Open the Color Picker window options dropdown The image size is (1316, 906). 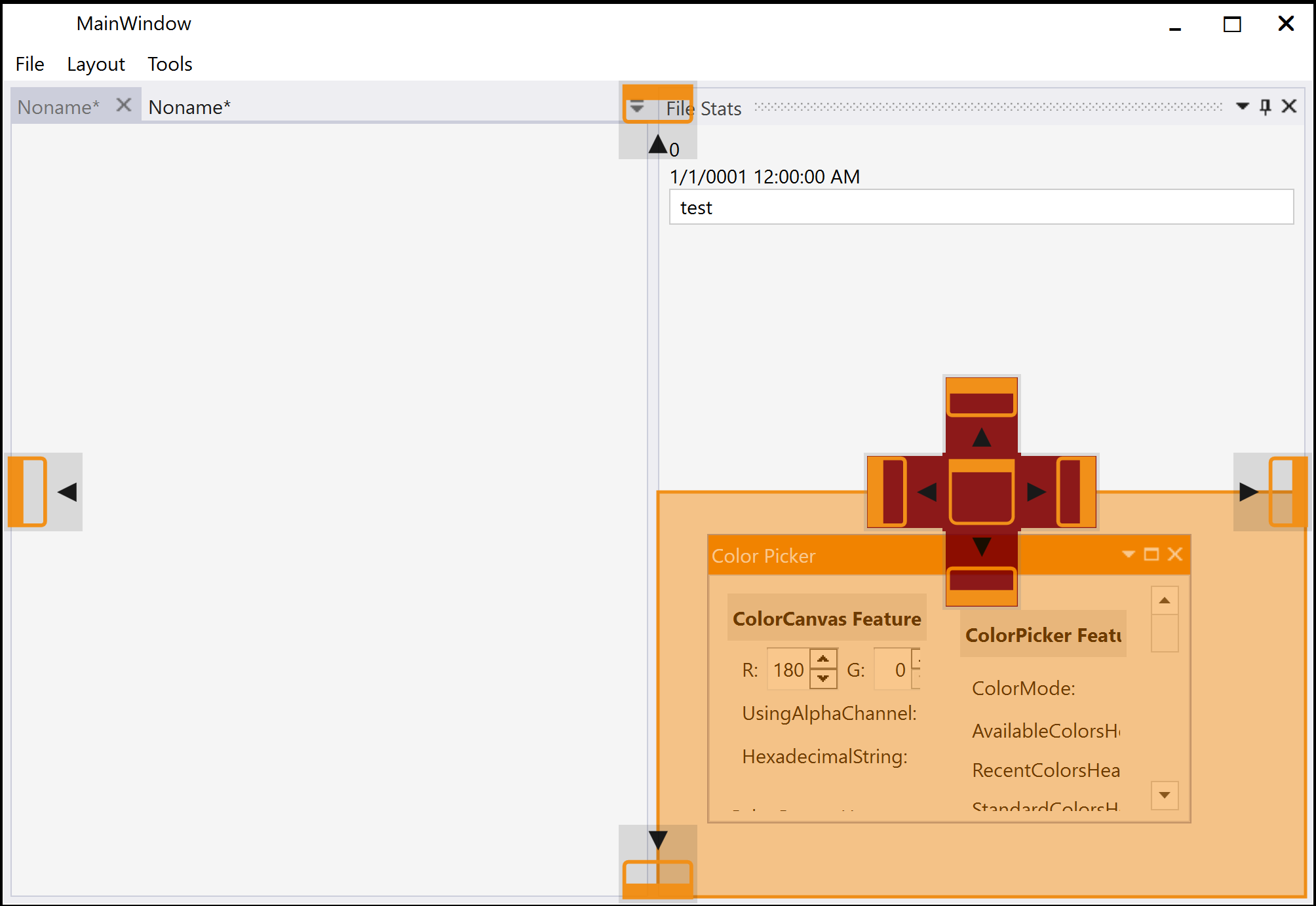1128,555
